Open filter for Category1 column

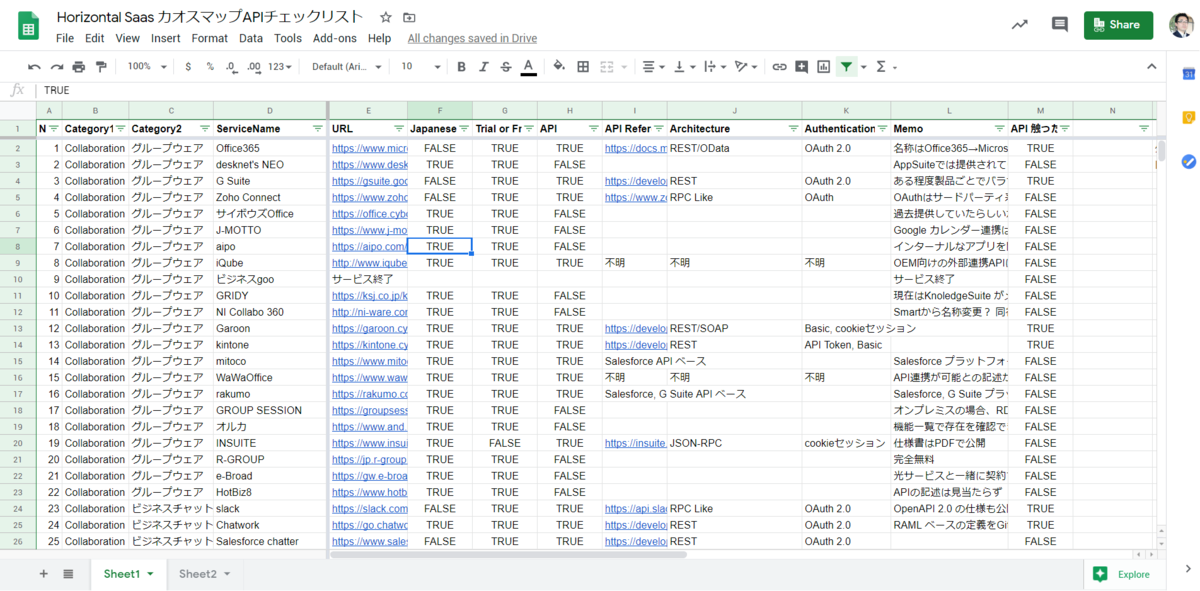coord(121,129)
